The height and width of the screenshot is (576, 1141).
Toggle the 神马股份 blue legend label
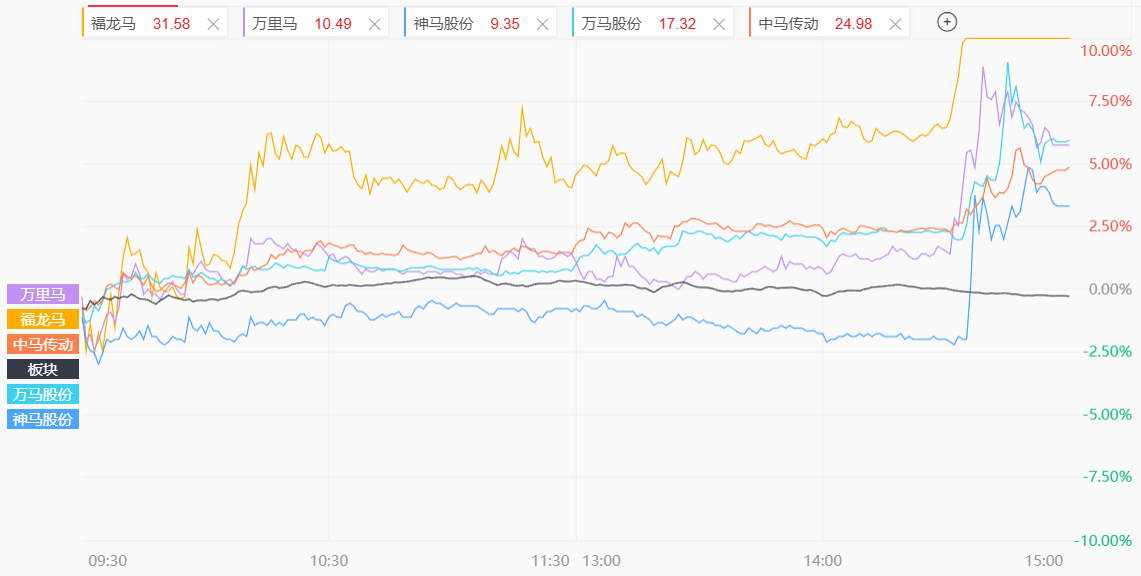tap(42, 419)
